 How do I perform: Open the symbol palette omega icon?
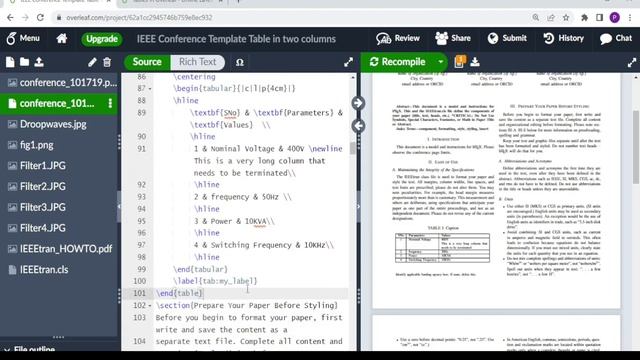point(240,62)
